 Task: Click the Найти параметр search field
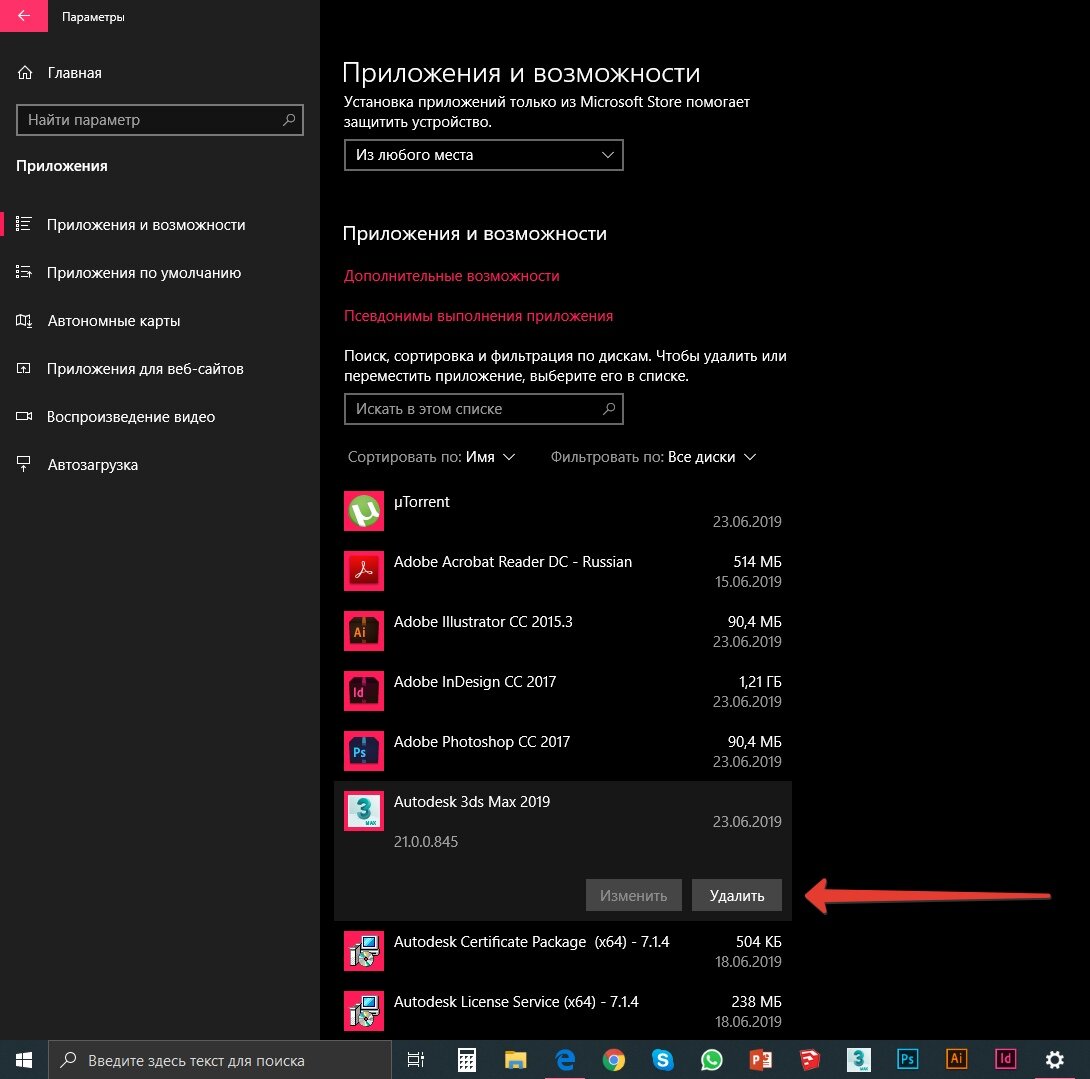[x=159, y=120]
